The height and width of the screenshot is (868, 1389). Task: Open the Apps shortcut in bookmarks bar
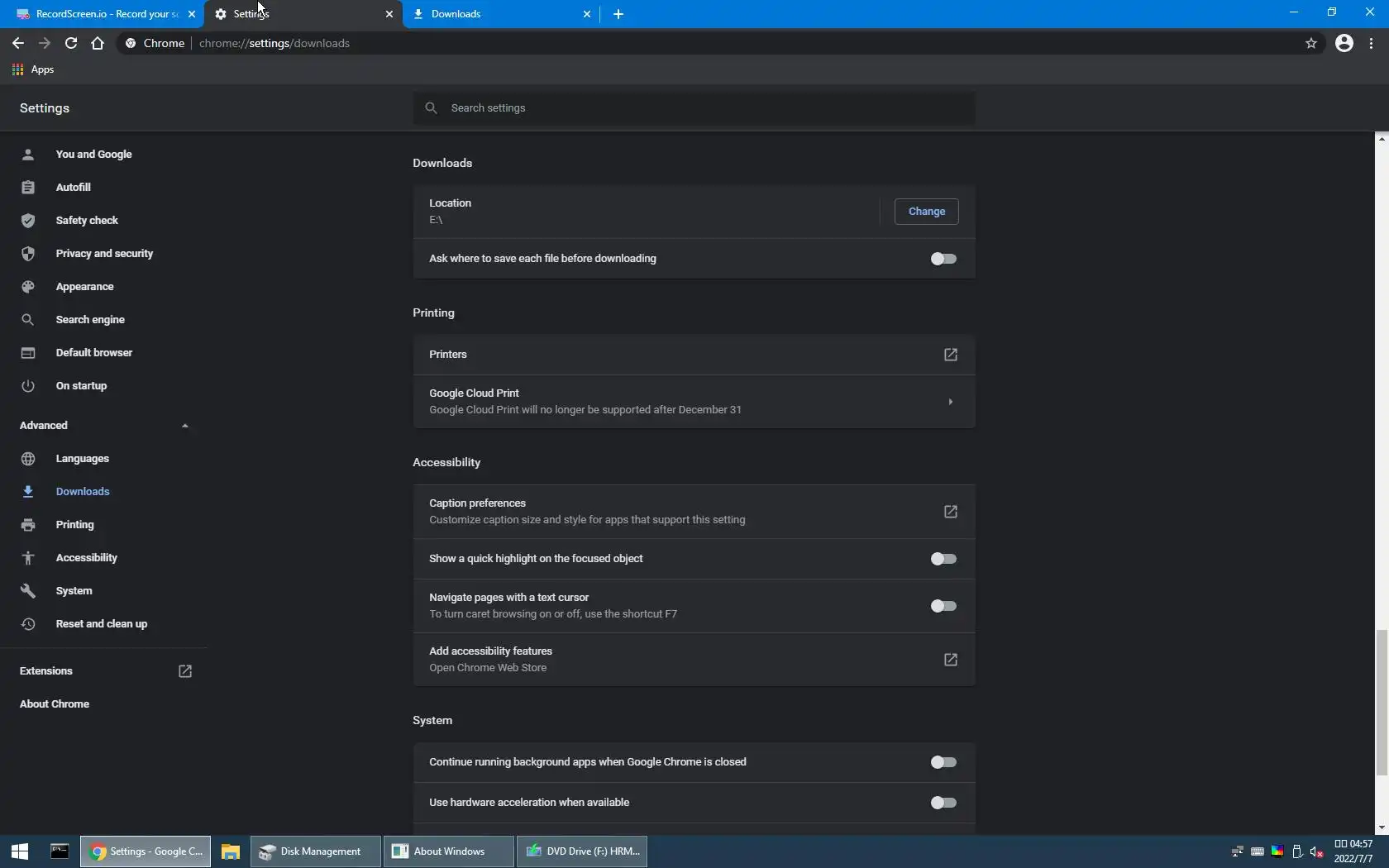[x=33, y=69]
